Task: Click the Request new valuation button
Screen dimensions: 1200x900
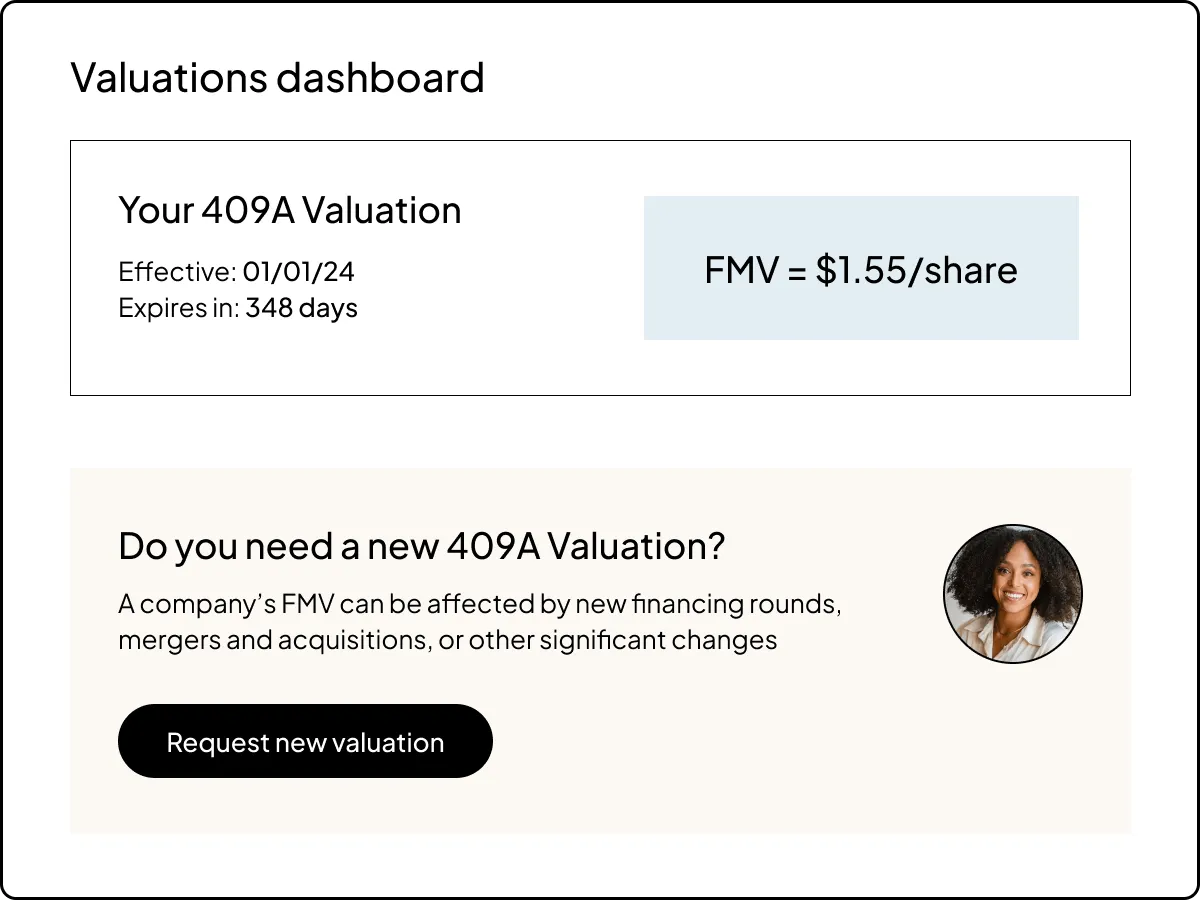Action: click(305, 741)
